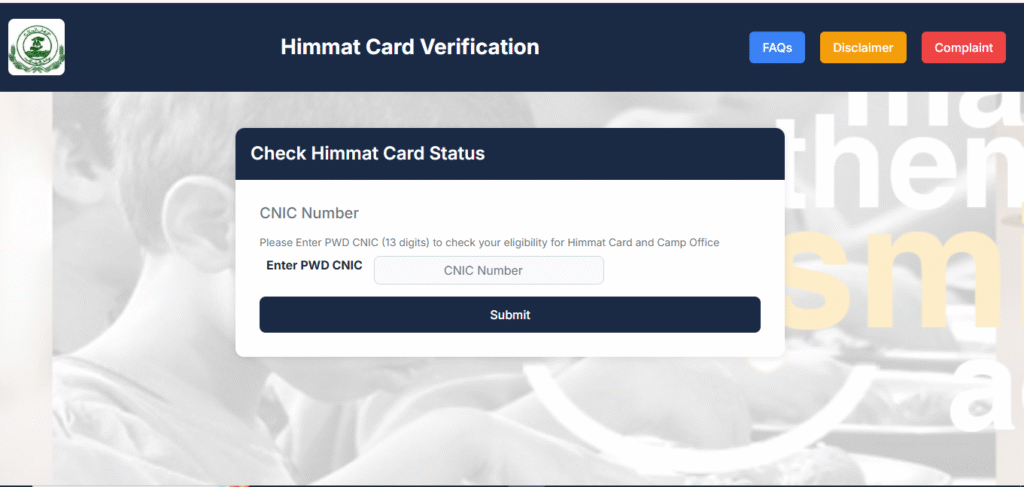Open the FAQs page

tap(777, 47)
